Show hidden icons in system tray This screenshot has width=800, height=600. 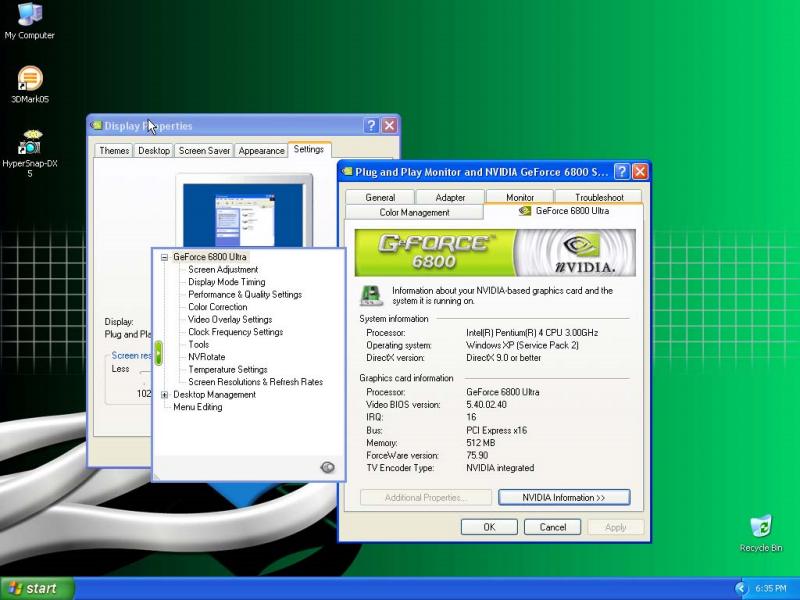coord(740,589)
